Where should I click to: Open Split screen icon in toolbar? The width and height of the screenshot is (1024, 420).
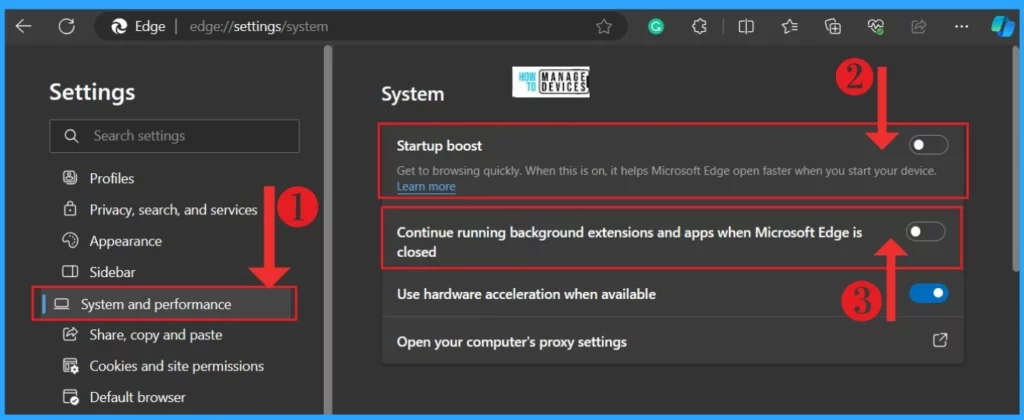pyautogui.click(x=746, y=27)
